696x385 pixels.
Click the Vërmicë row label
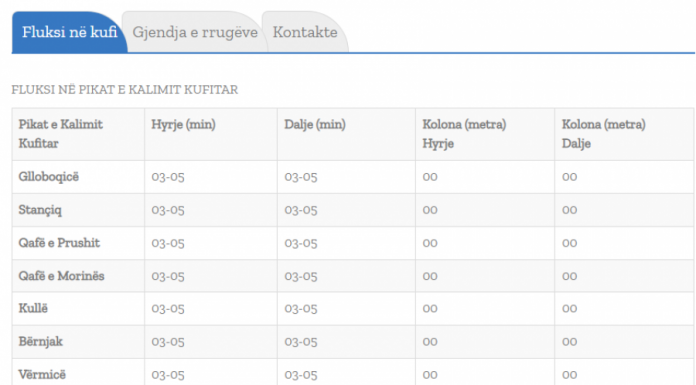point(42,374)
